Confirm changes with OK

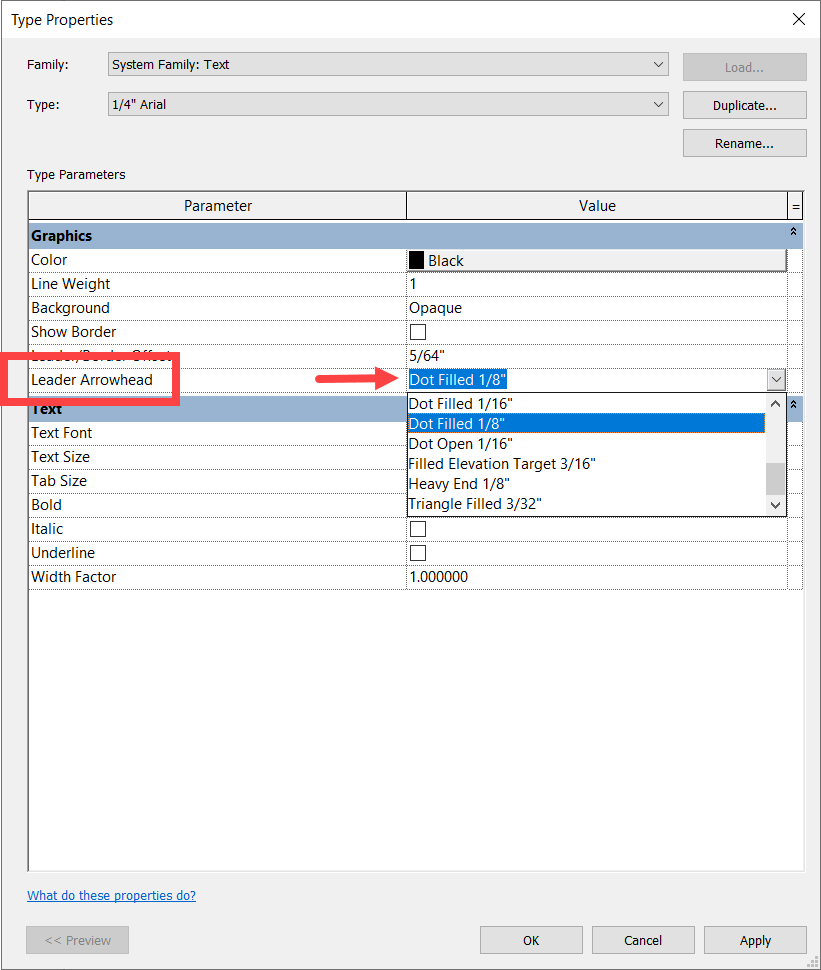[531, 940]
